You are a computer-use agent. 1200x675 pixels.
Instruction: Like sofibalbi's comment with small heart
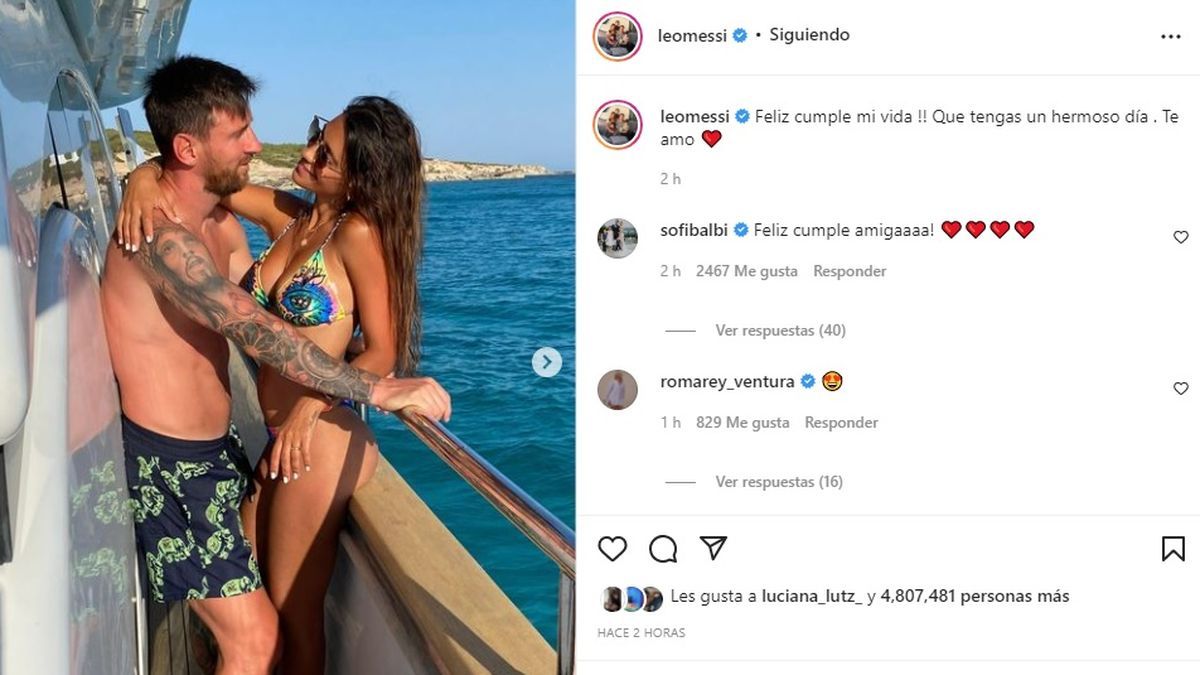click(x=1181, y=237)
